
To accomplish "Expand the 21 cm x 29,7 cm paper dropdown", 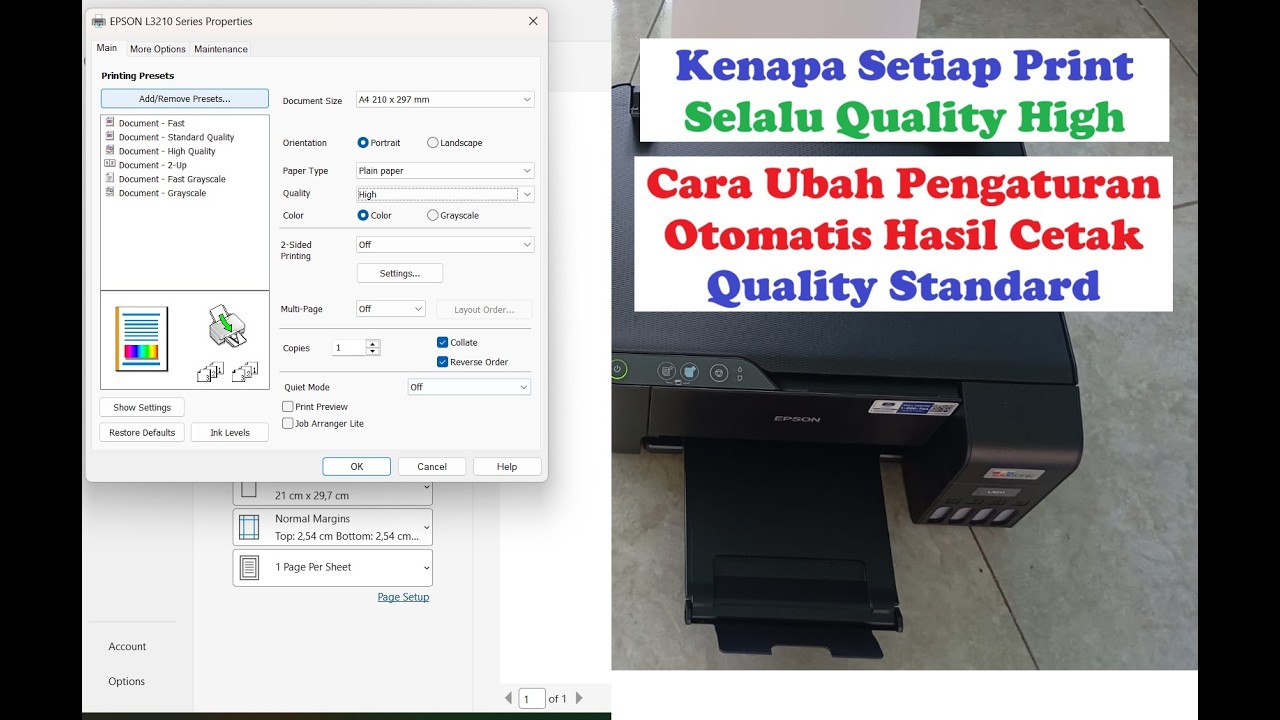I will [426, 488].
